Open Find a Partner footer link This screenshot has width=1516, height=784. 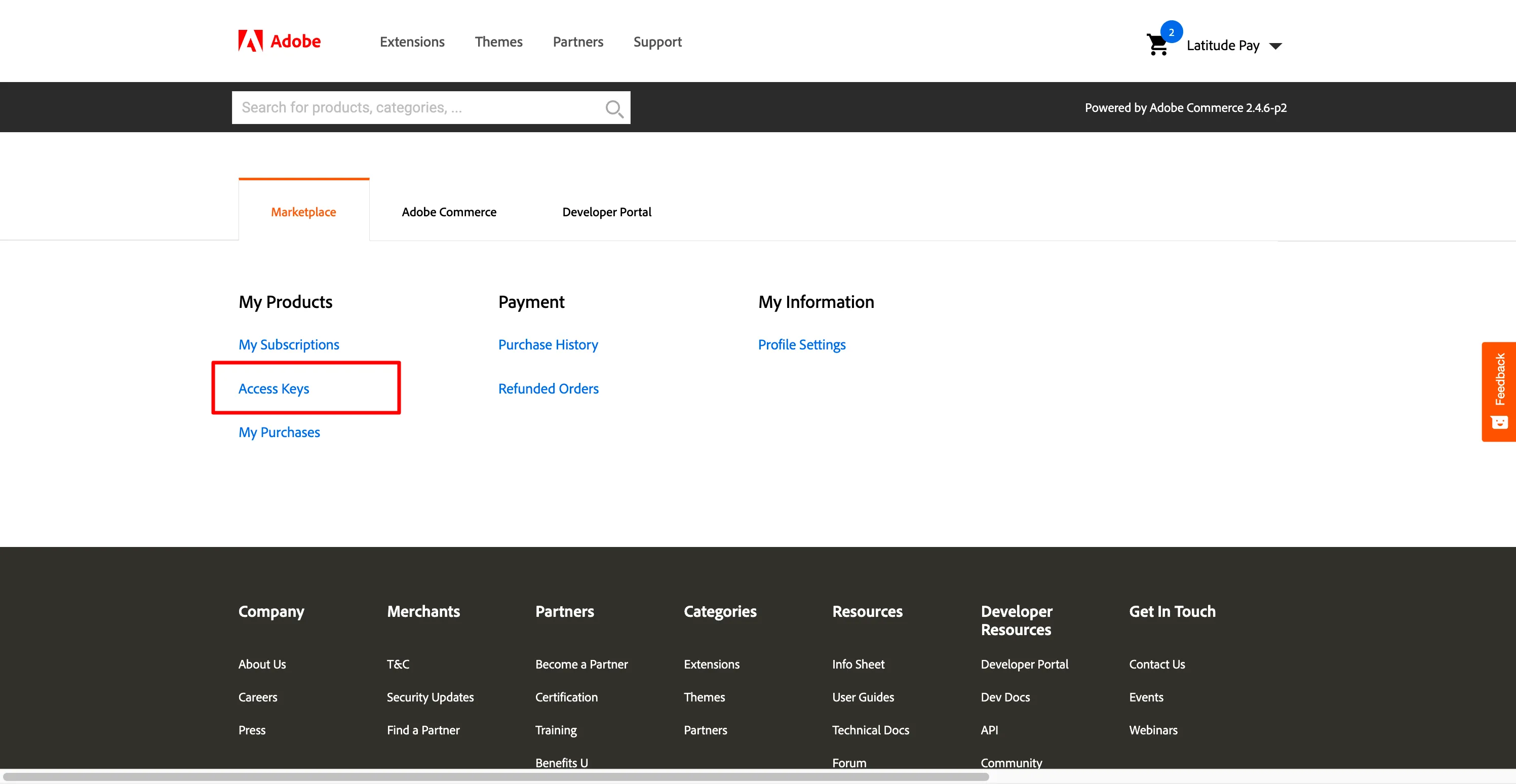point(423,730)
